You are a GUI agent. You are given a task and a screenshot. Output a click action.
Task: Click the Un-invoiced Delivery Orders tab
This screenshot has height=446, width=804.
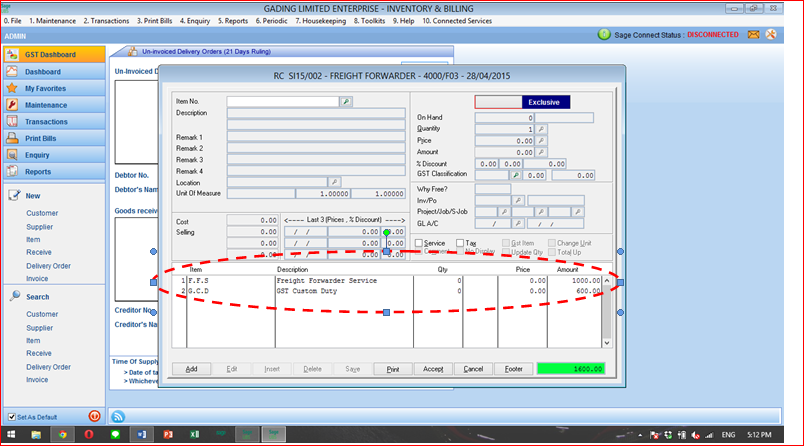[206, 52]
